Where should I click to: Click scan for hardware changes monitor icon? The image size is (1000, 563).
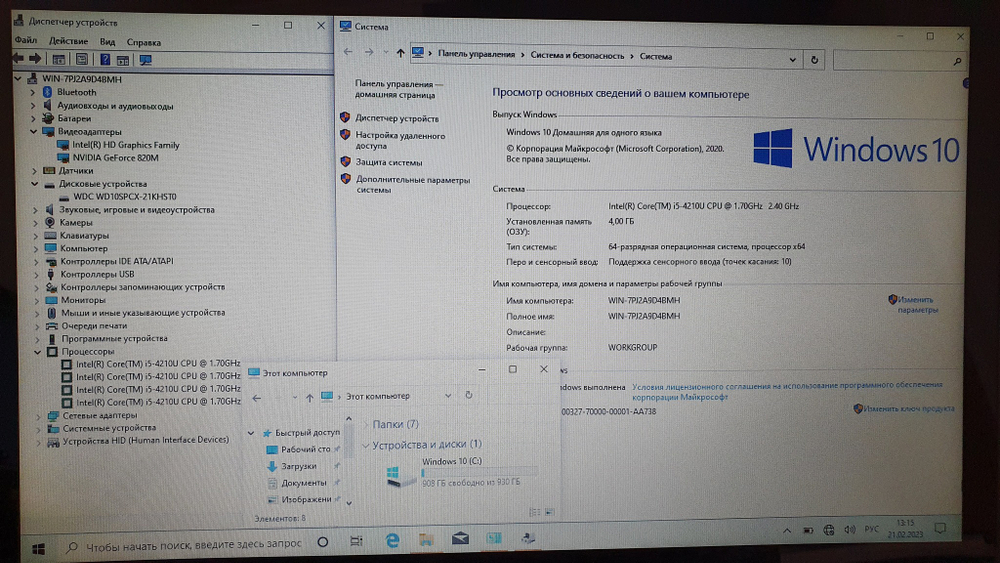pyautogui.click(x=145, y=60)
